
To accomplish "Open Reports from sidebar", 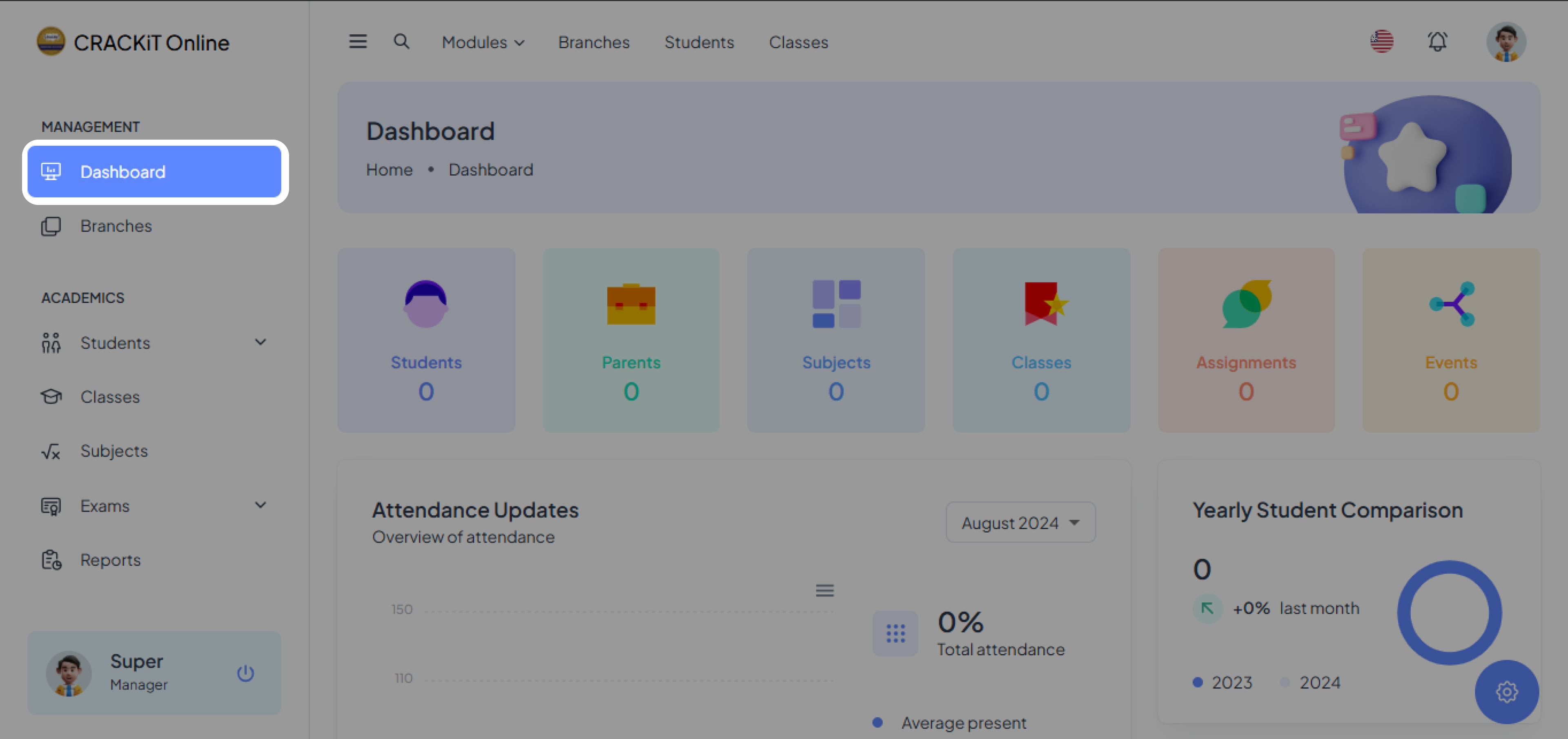I will (110, 559).
